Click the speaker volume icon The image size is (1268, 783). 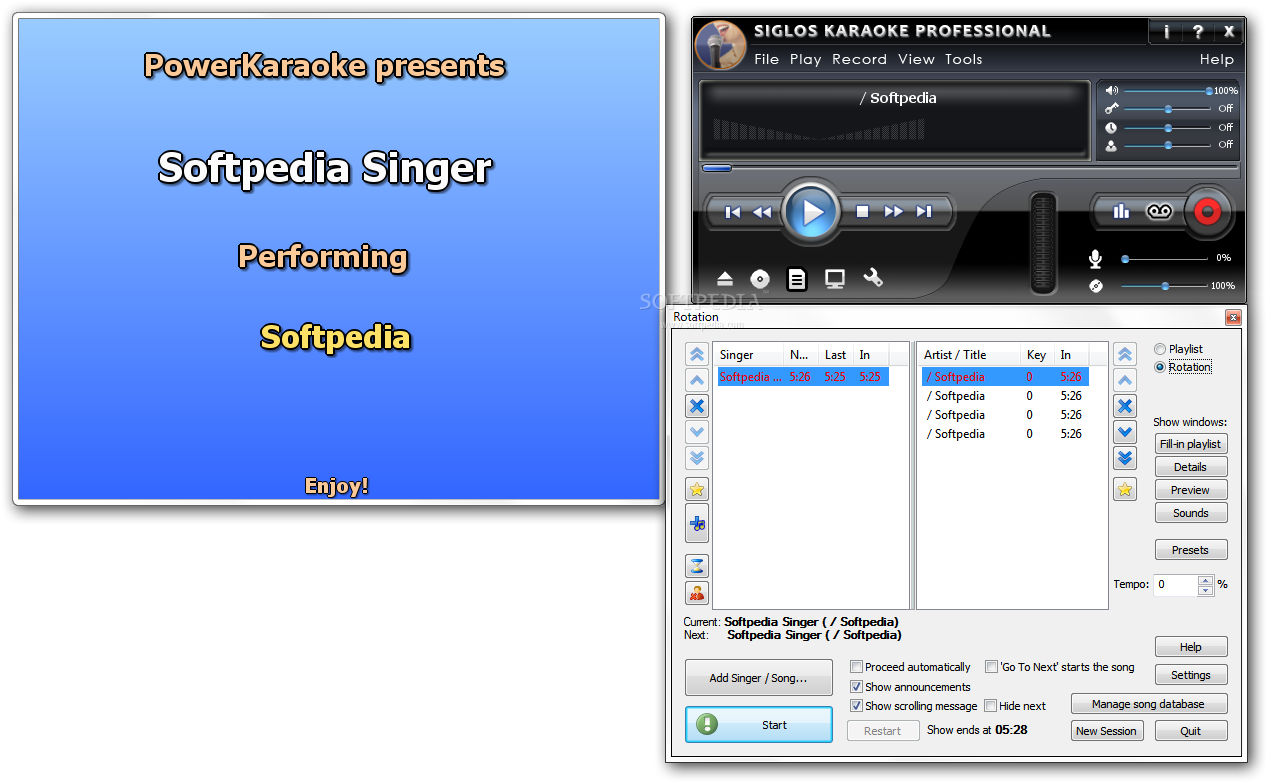pos(1111,90)
